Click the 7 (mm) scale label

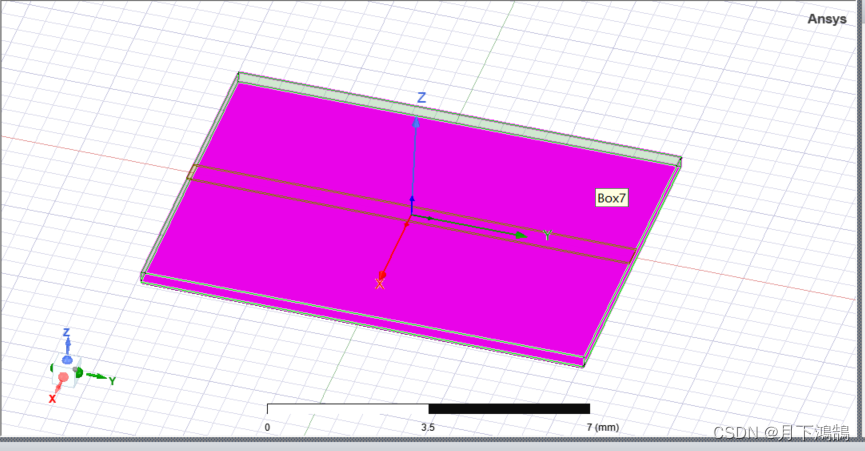pyautogui.click(x=602, y=427)
